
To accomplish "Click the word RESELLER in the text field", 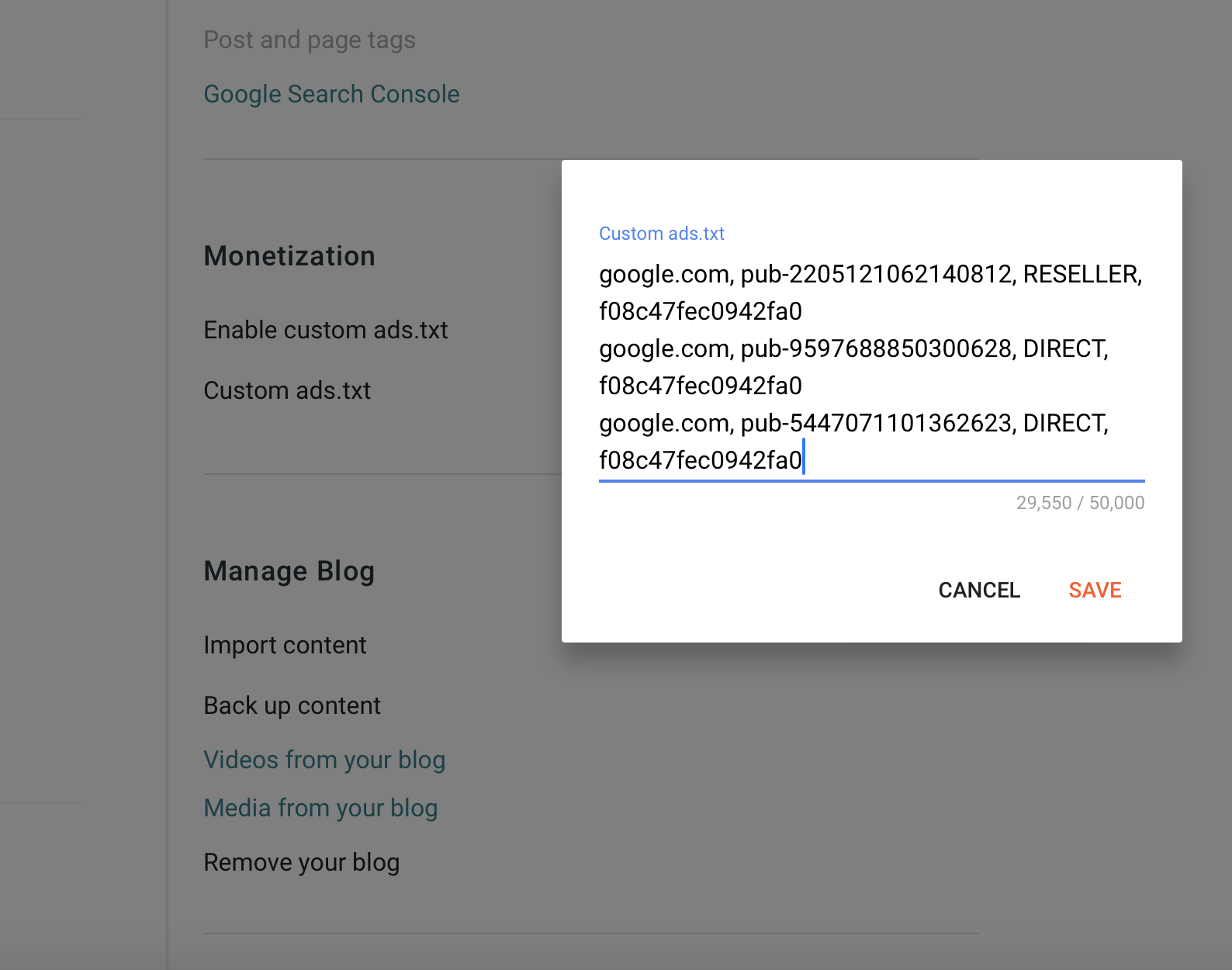I will coord(1080,274).
